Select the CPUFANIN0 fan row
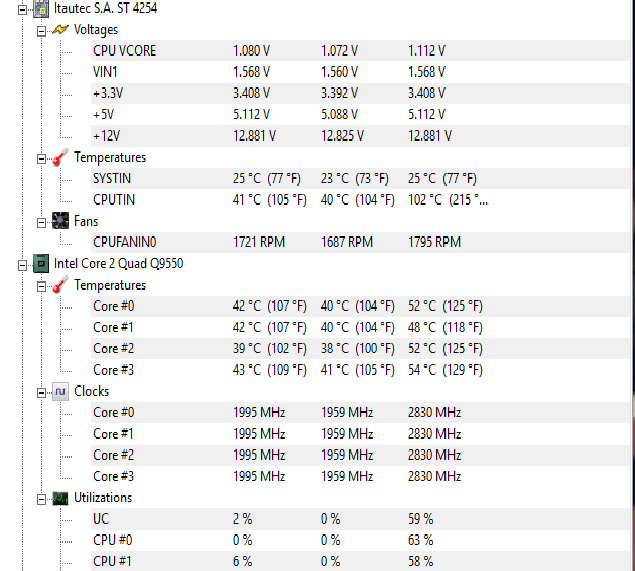635x571 pixels. pos(360,242)
